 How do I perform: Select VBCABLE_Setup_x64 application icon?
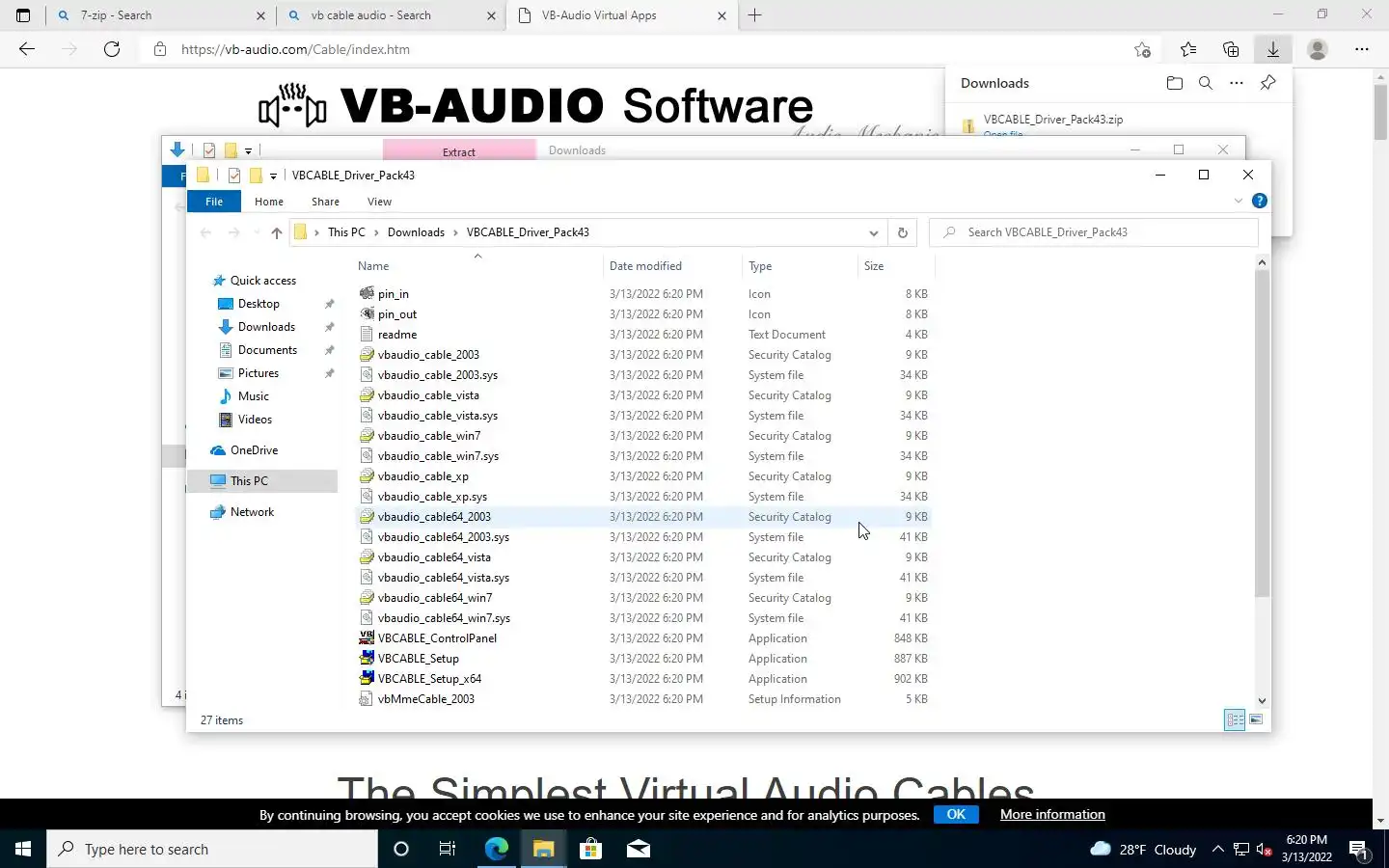coord(367,679)
